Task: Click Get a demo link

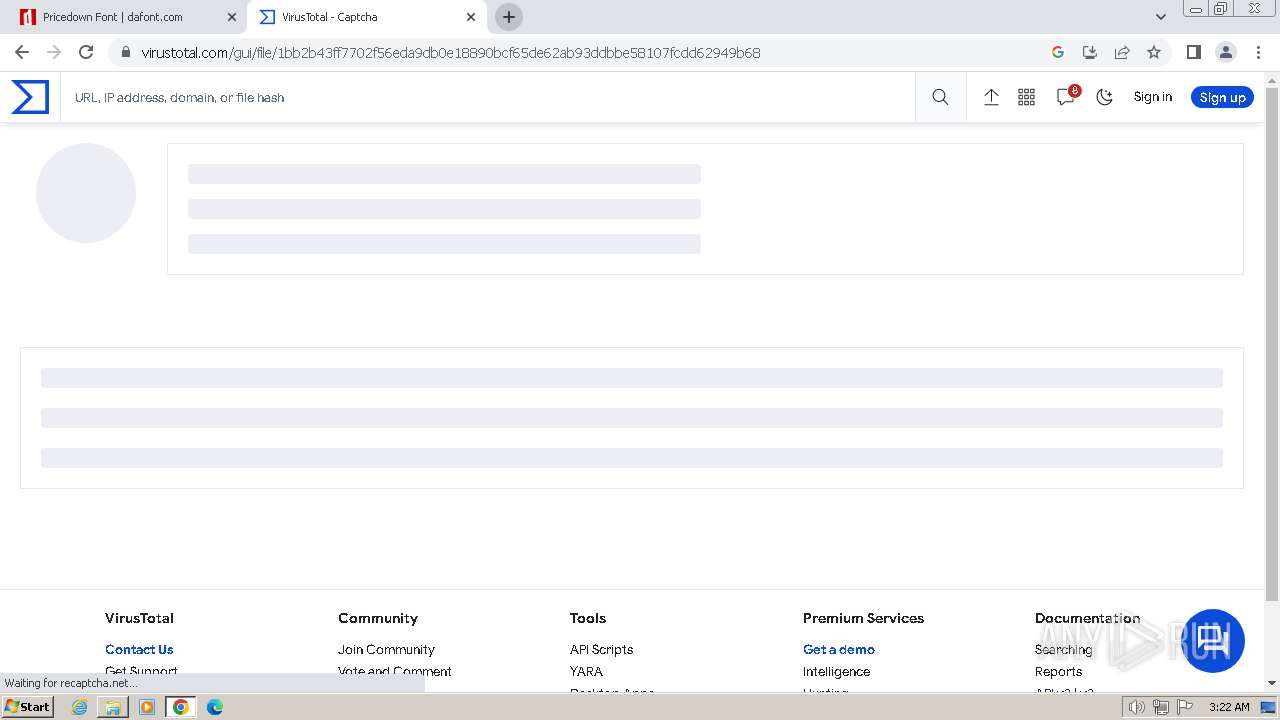Action: (x=839, y=649)
